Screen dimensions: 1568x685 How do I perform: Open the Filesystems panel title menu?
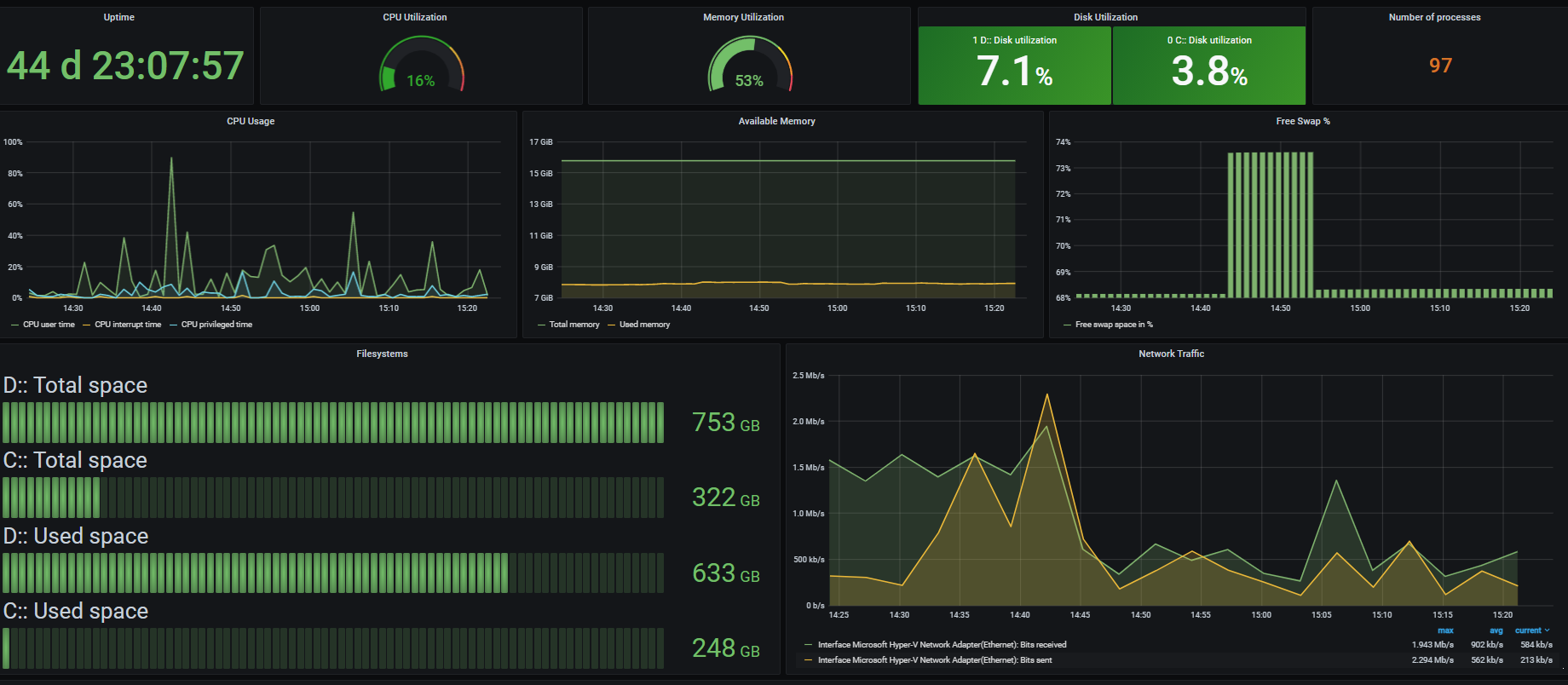(x=382, y=354)
